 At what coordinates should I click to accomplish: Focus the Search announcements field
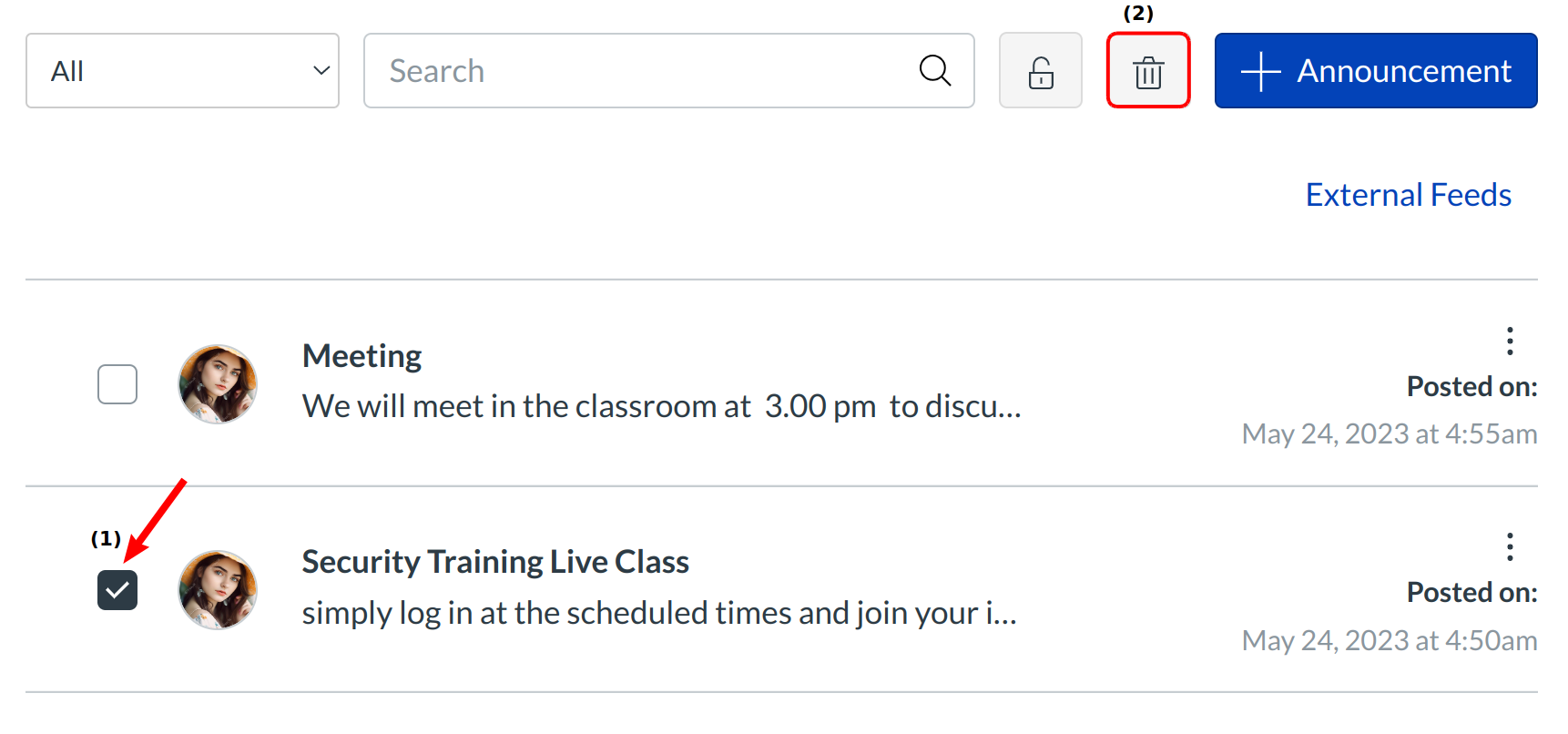[637, 71]
